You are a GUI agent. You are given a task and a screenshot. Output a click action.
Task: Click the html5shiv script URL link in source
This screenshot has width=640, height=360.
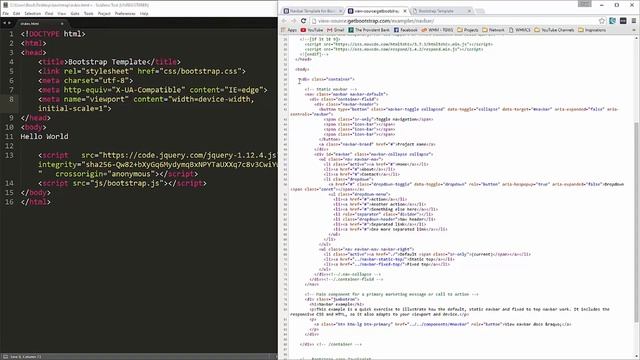point(393,44)
